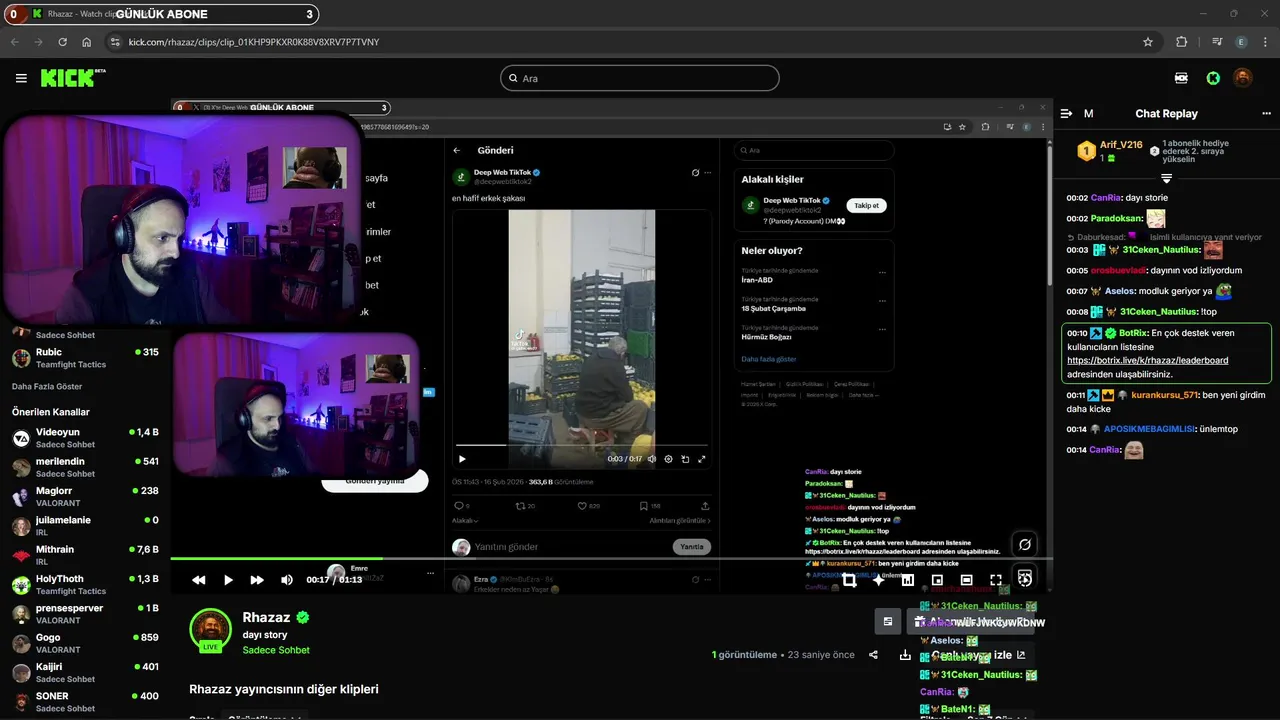Click the green K icon in the header
Viewport: 1280px width, 720px height.
coord(1213,78)
